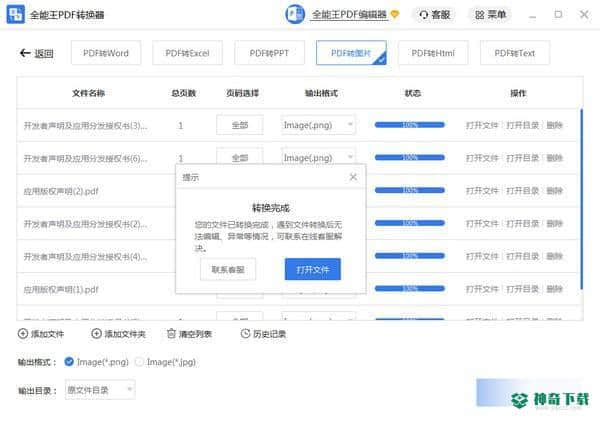600x422 pixels.
Task: Click 打开目录 link for 应用版权声明(1).pdf
Action: pyautogui.click(x=523, y=289)
